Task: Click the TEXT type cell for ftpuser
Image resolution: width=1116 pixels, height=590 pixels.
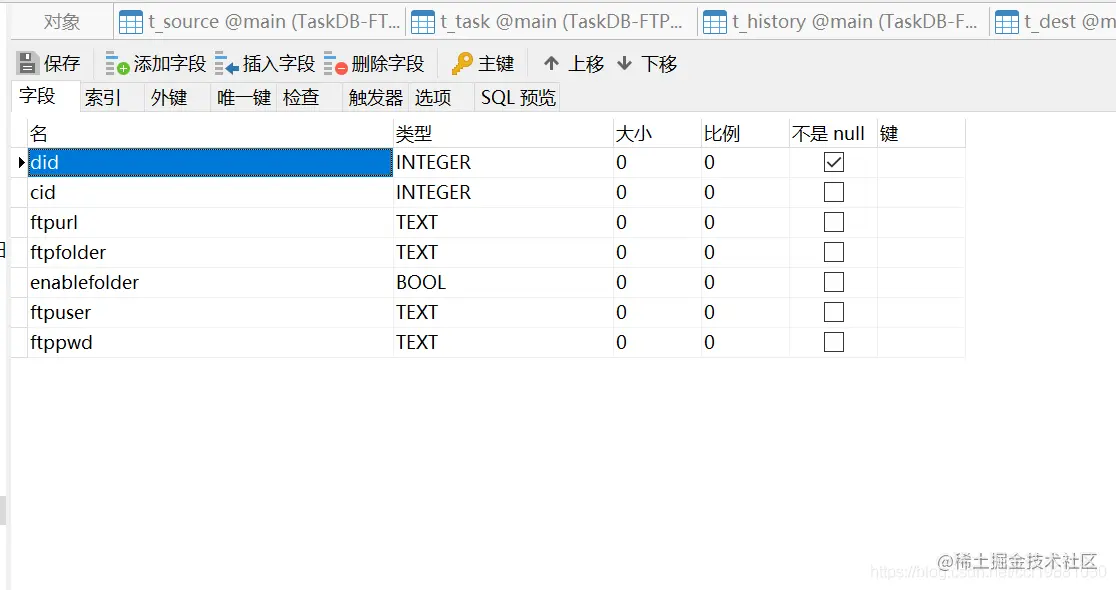Action: tap(503, 312)
